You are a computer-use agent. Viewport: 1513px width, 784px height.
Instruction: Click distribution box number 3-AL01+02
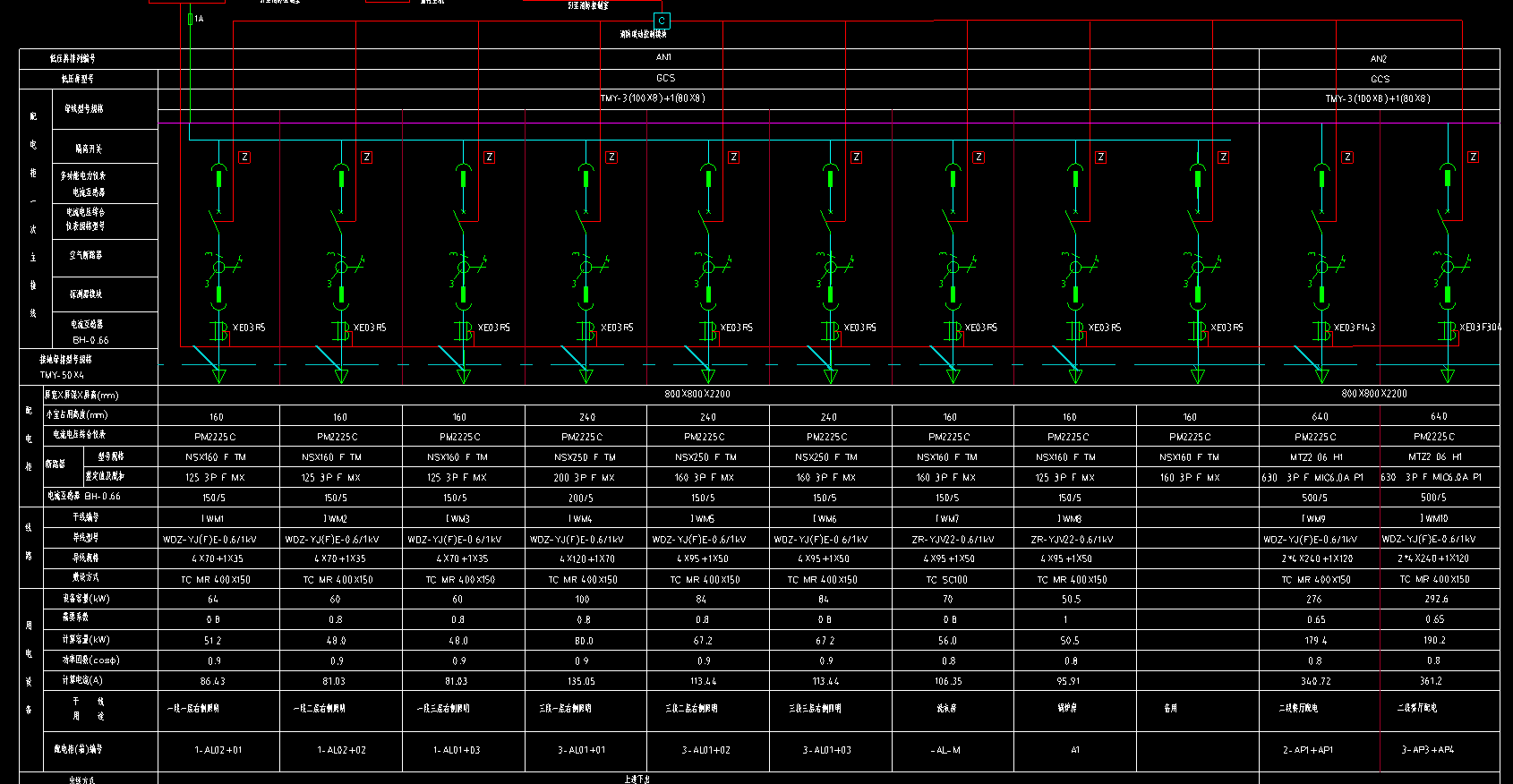point(706,750)
